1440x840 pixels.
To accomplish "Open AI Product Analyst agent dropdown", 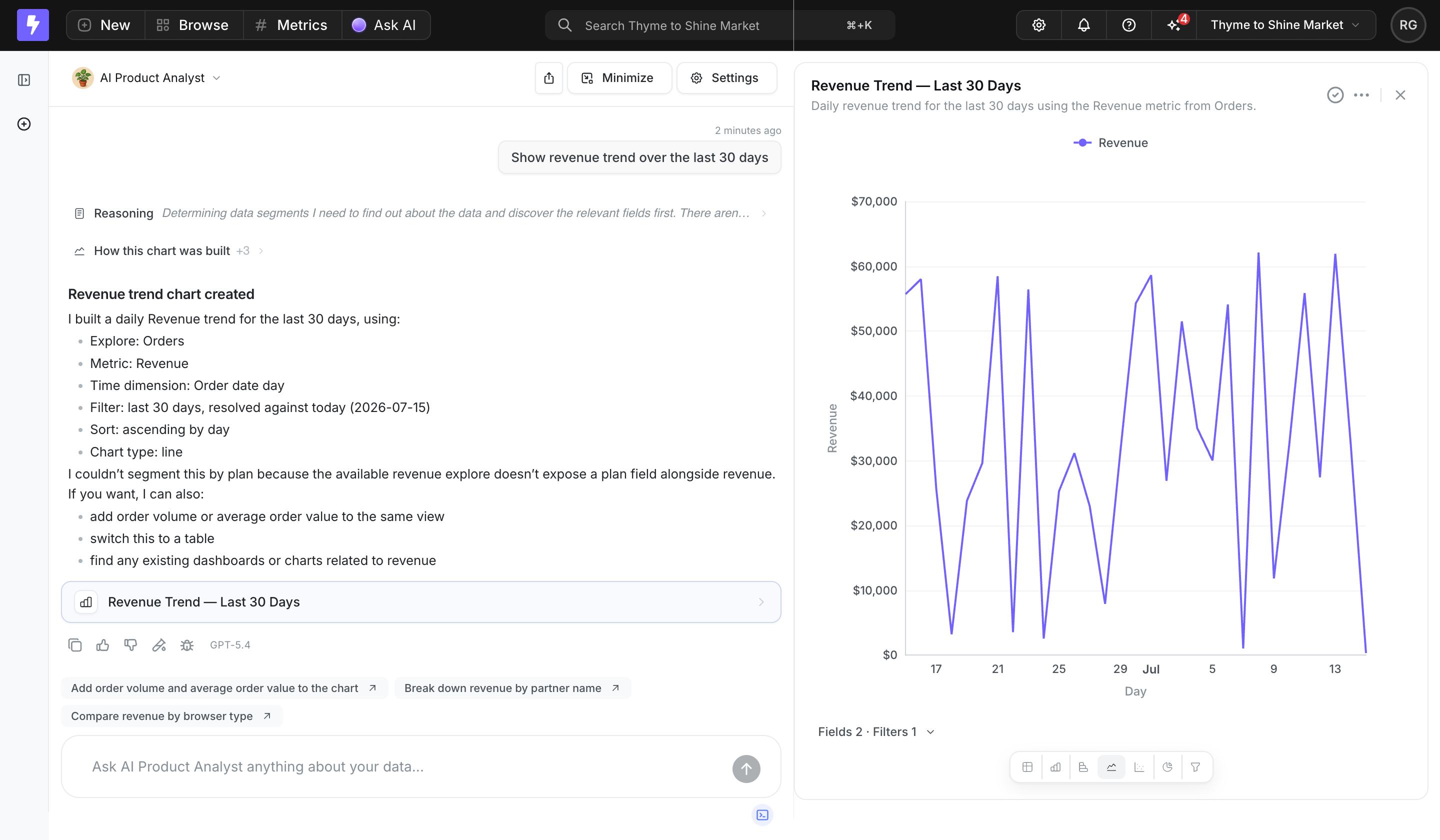I will 147,77.
